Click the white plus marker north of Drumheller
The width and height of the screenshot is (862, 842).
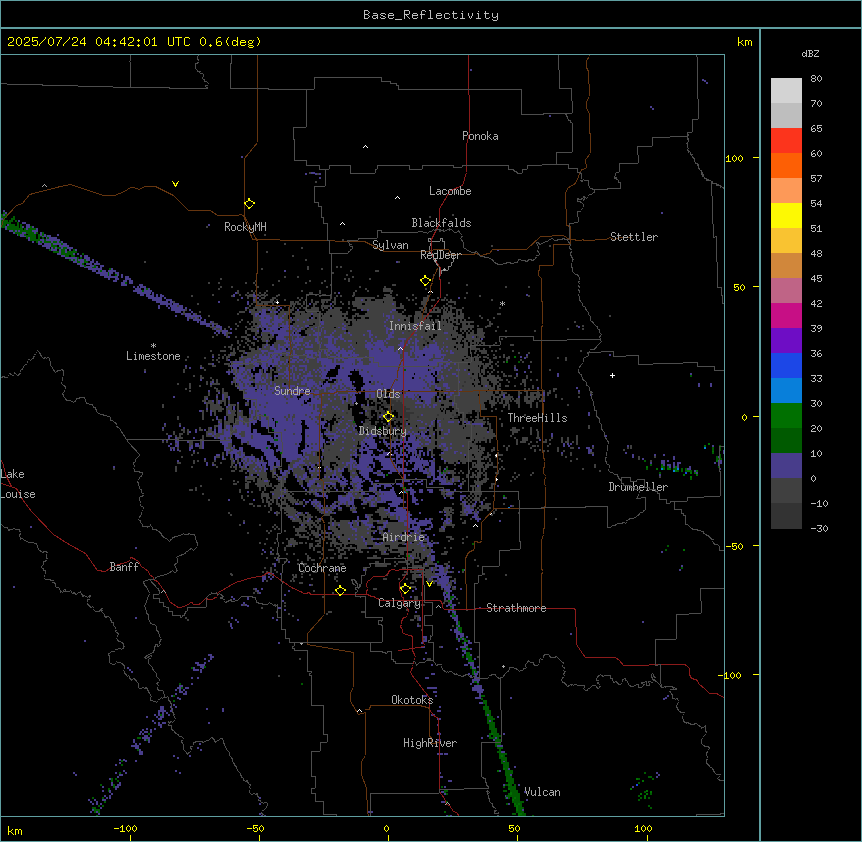612,375
